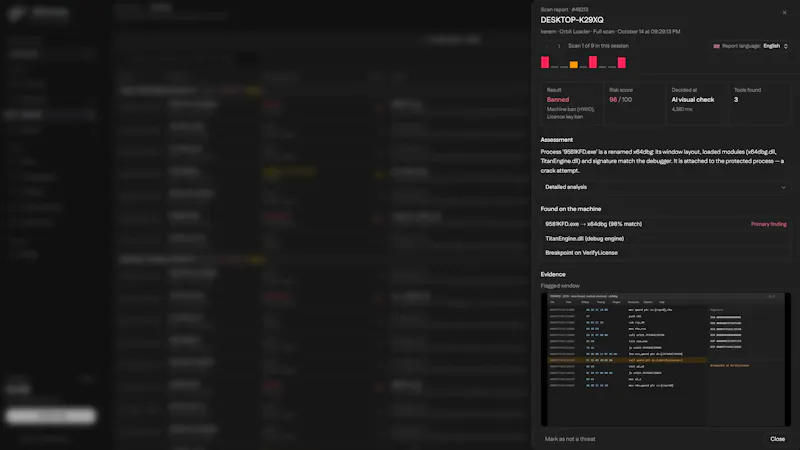
Task: Select the TitanEngine.dll debug engine row
Action: click(665, 238)
